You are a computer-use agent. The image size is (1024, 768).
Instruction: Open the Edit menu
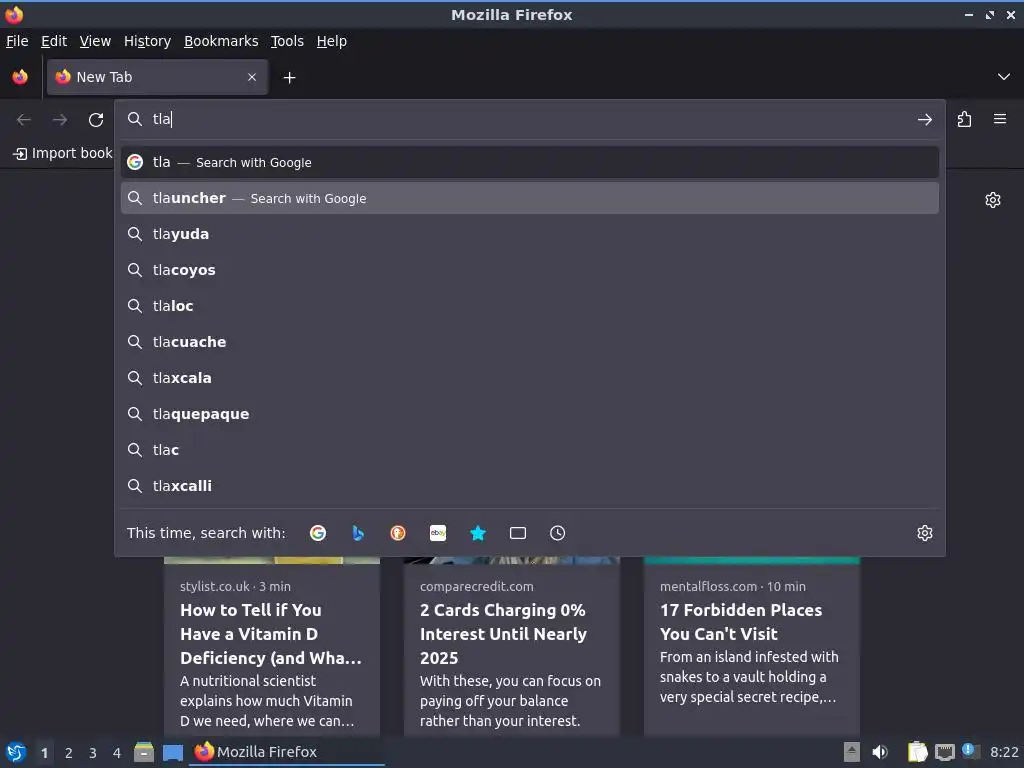click(54, 41)
